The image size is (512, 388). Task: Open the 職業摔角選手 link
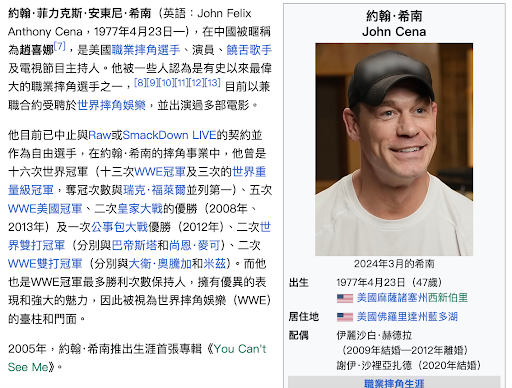(146, 50)
